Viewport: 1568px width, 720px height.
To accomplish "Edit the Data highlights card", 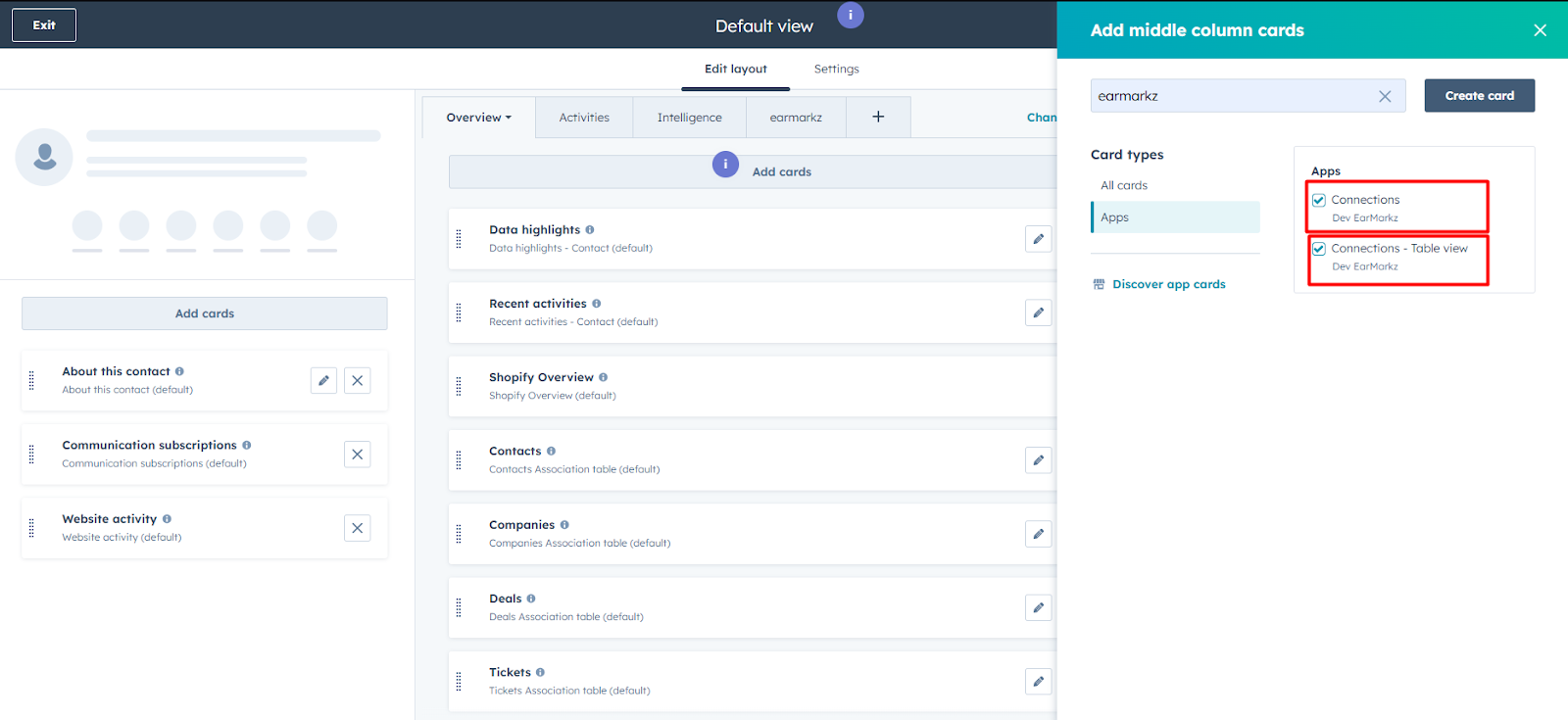I will pyautogui.click(x=1038, y=239).
